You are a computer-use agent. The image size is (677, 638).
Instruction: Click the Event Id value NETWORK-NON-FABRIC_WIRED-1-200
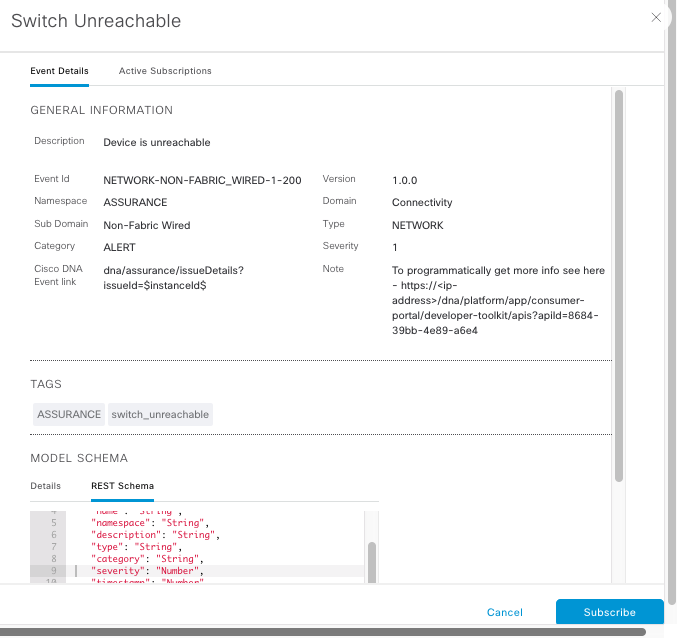click(202, 180)
